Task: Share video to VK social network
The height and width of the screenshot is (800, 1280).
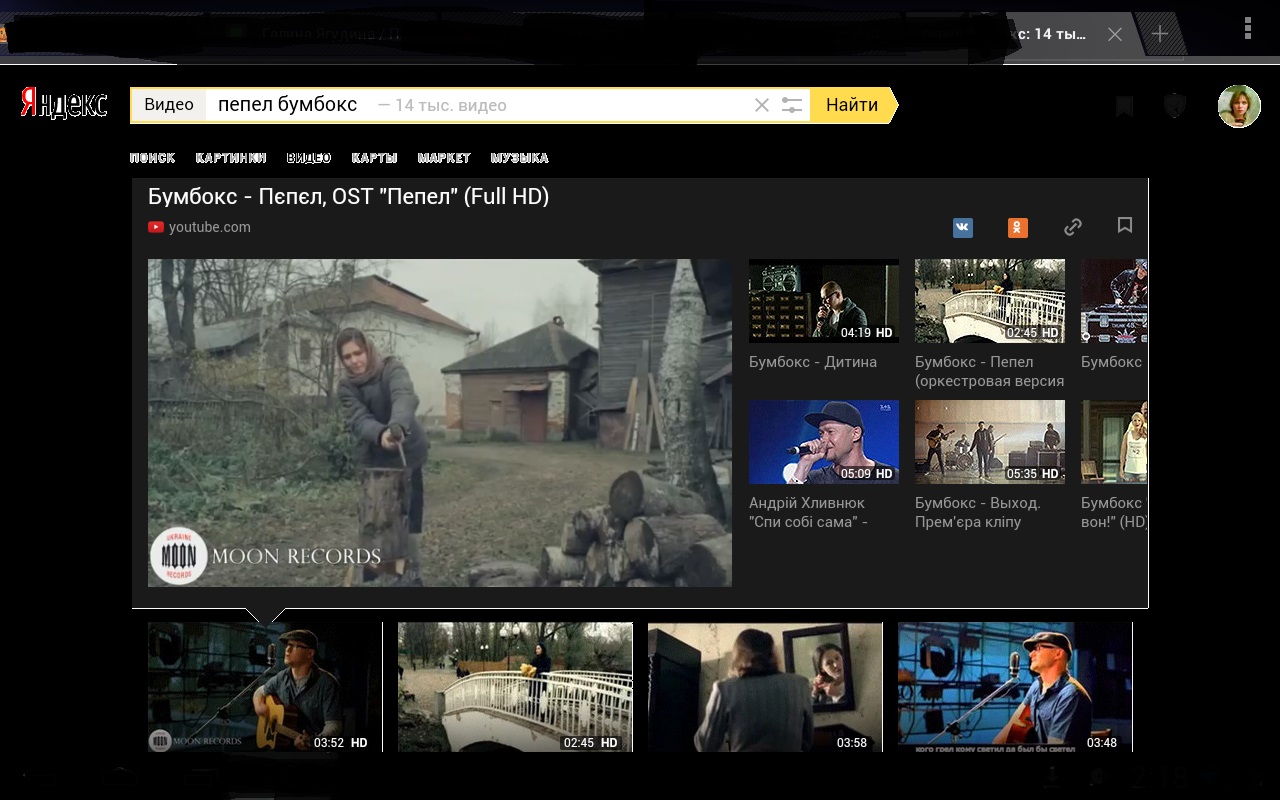Action: coord(962,227)
